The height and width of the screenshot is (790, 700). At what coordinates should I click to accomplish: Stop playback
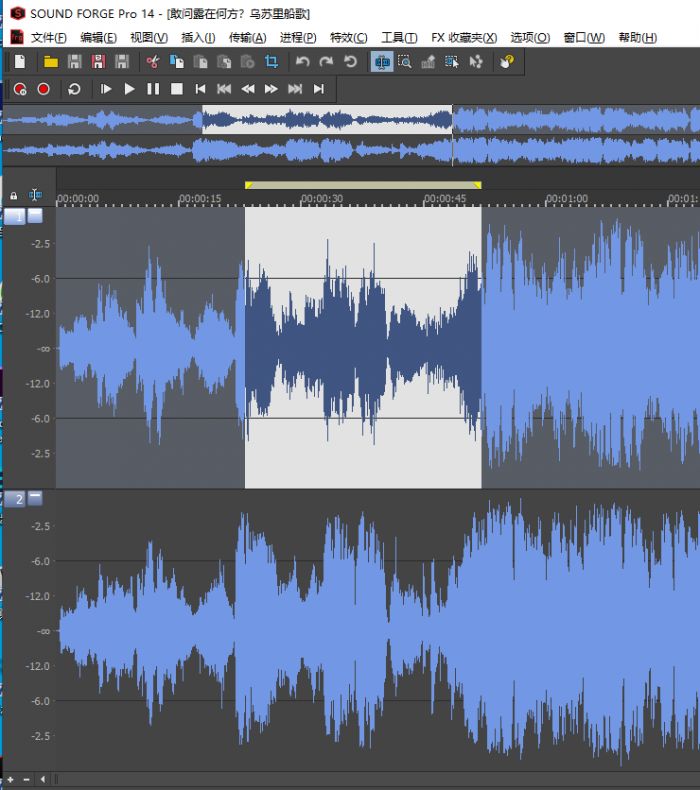[x=176, y=89]
